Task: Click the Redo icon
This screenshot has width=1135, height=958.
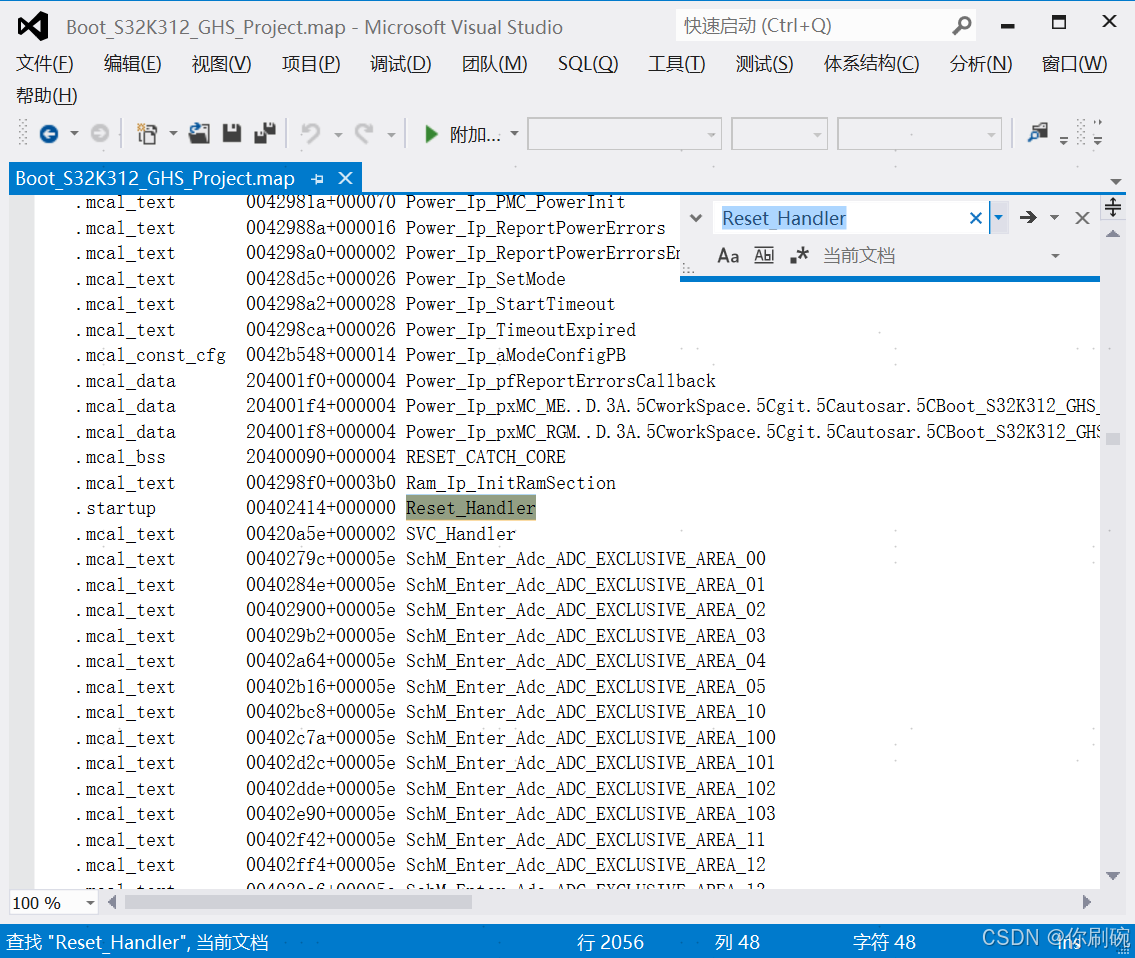Action: [x=363, y=132]
